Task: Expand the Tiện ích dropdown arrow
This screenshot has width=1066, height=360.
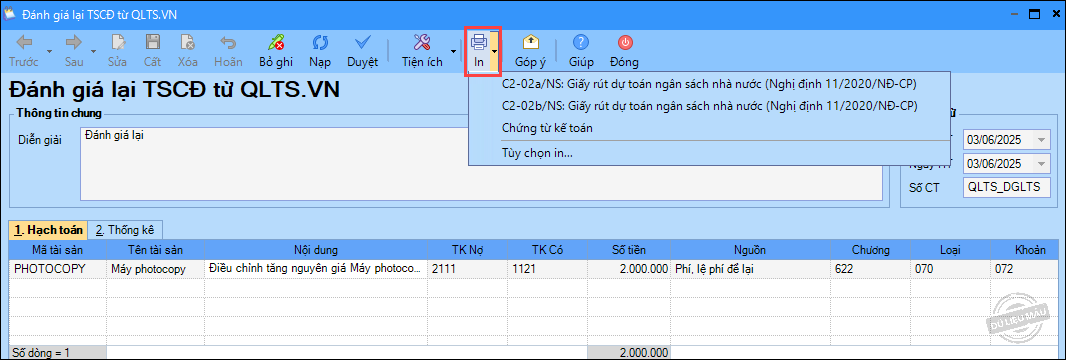Action: click(453, 51)
